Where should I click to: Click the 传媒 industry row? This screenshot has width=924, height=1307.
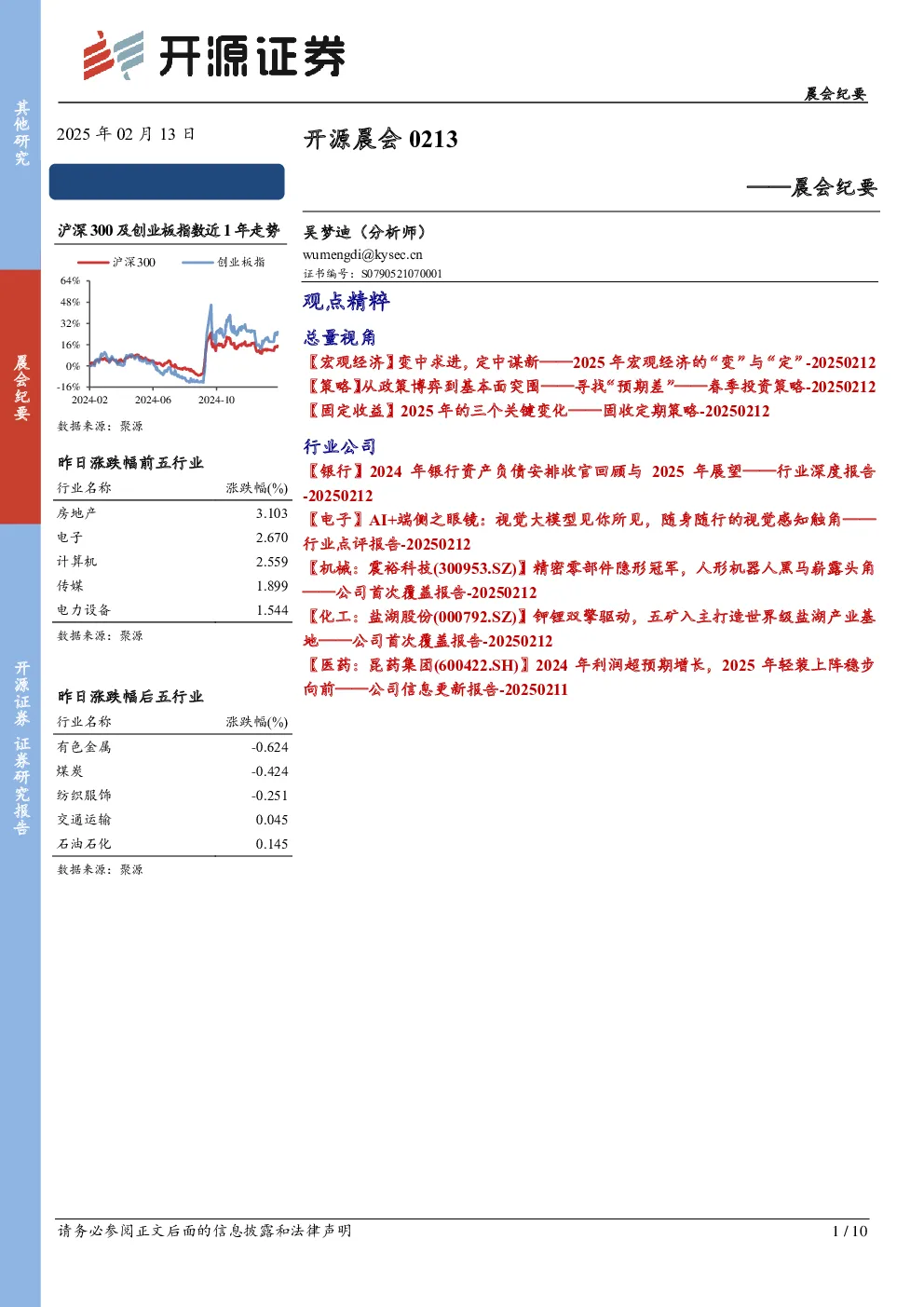(x=173, y=586)
